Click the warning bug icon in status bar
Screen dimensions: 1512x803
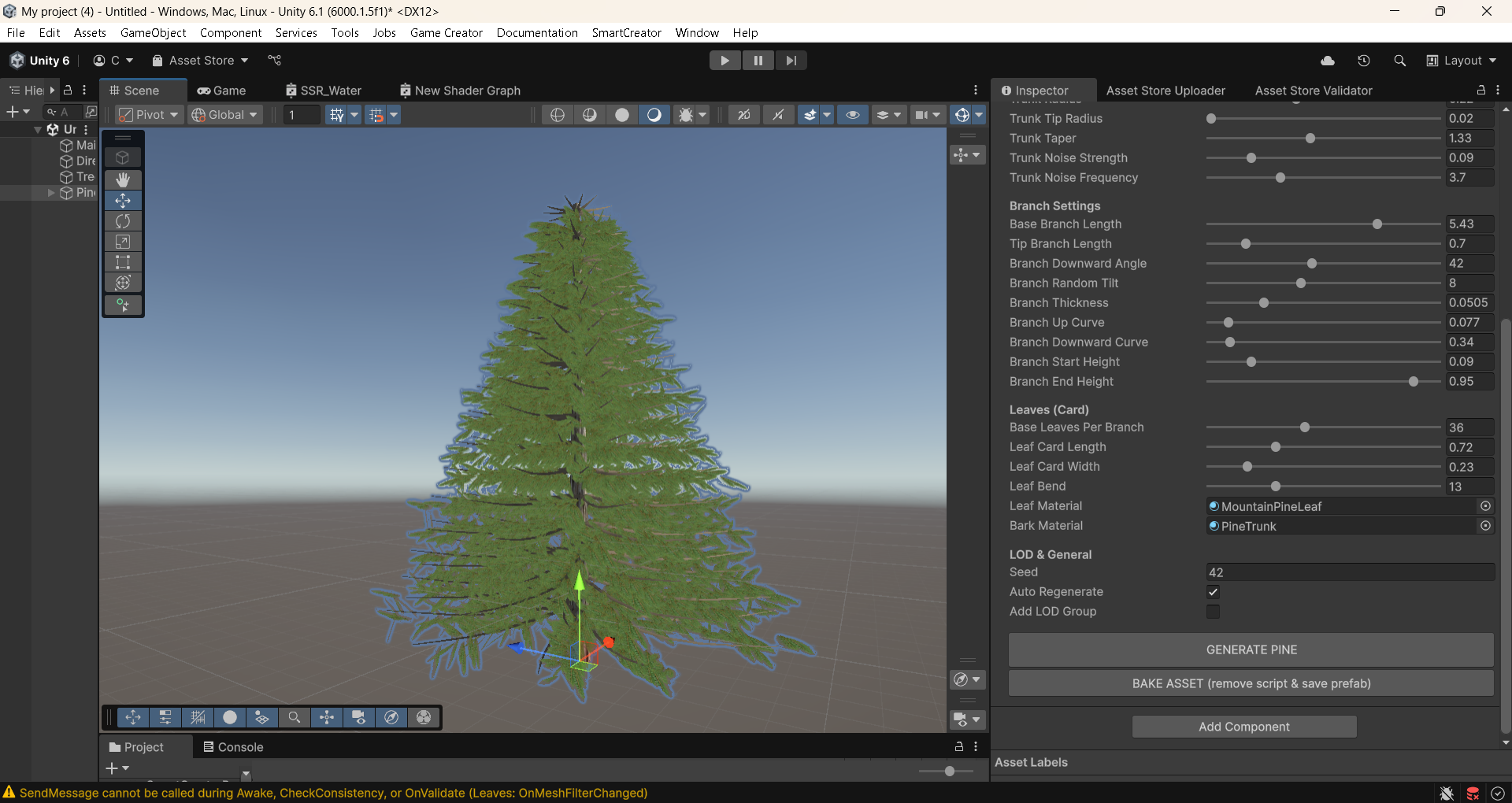pos(1447,793)
